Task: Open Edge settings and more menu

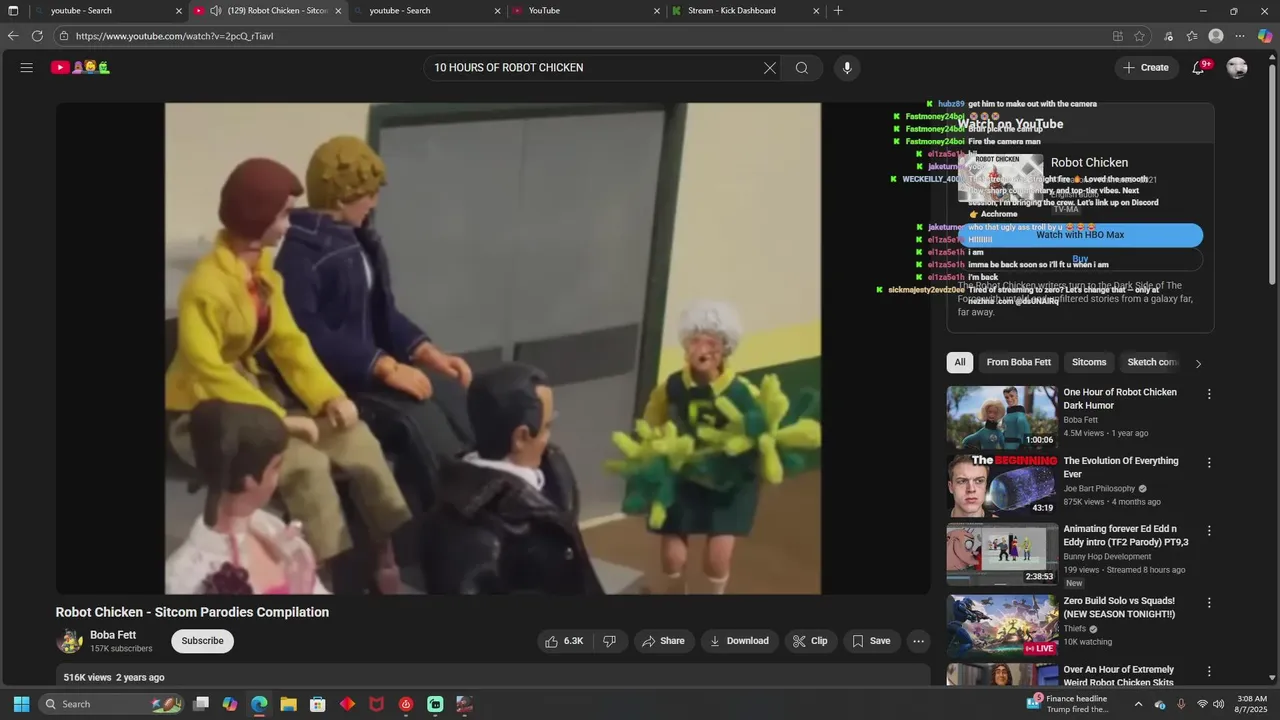Action: (1240, 36)
